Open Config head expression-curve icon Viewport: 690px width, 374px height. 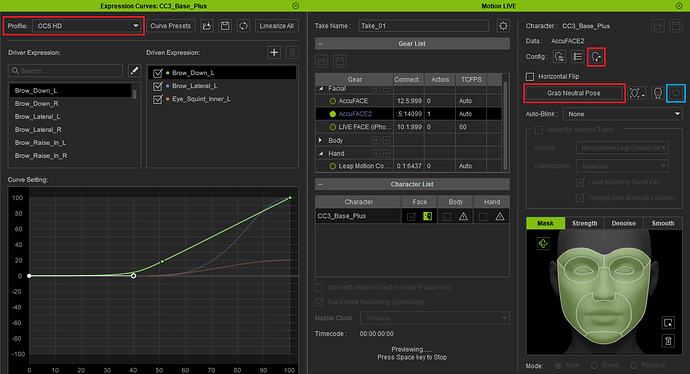596,57
